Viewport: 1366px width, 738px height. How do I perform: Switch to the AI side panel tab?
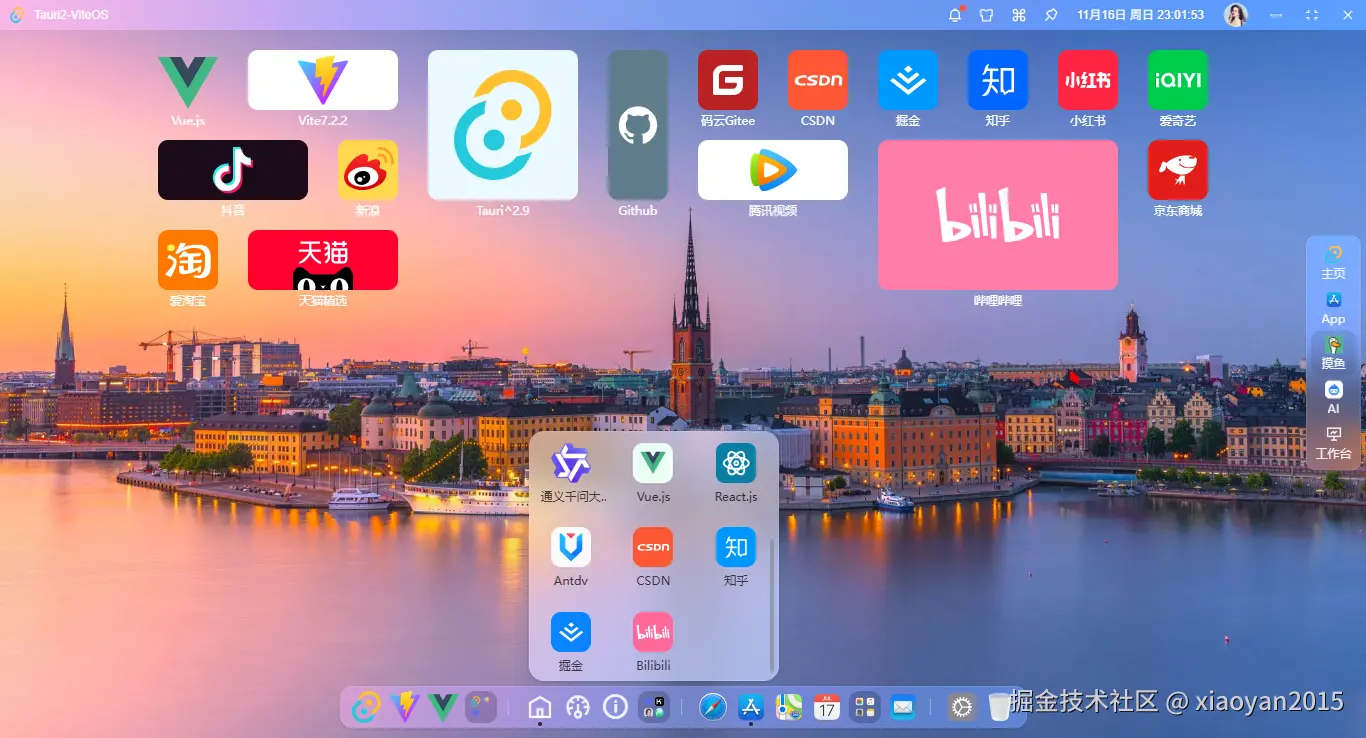(x=1333, y=398)
